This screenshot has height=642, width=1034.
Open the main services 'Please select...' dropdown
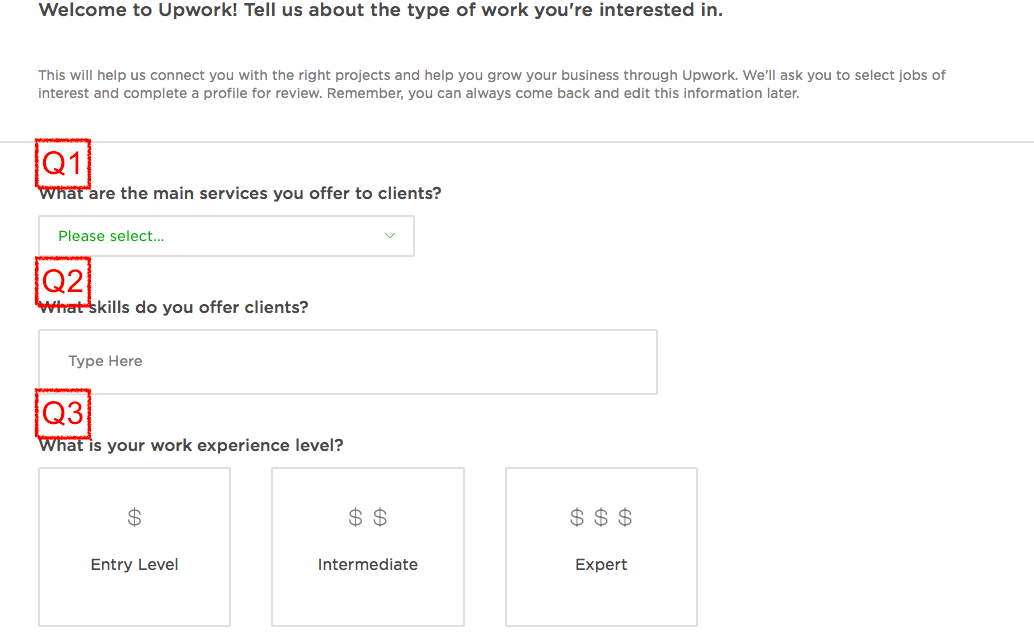pos(226,236)
